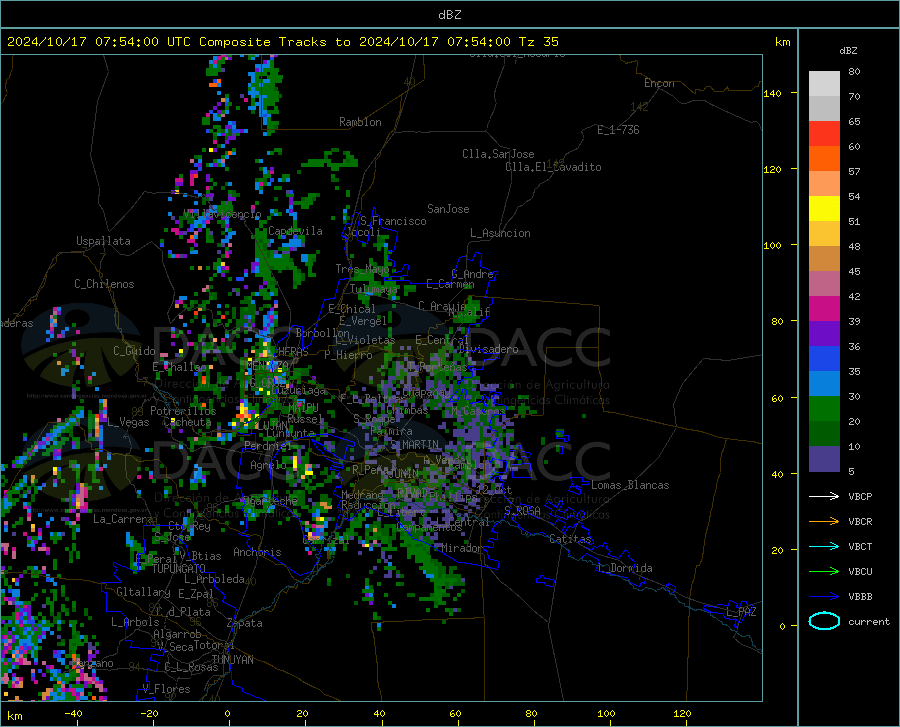Screen dimensions: 900x727
Task: Click the L_Dormida place label
Action: 624,568
